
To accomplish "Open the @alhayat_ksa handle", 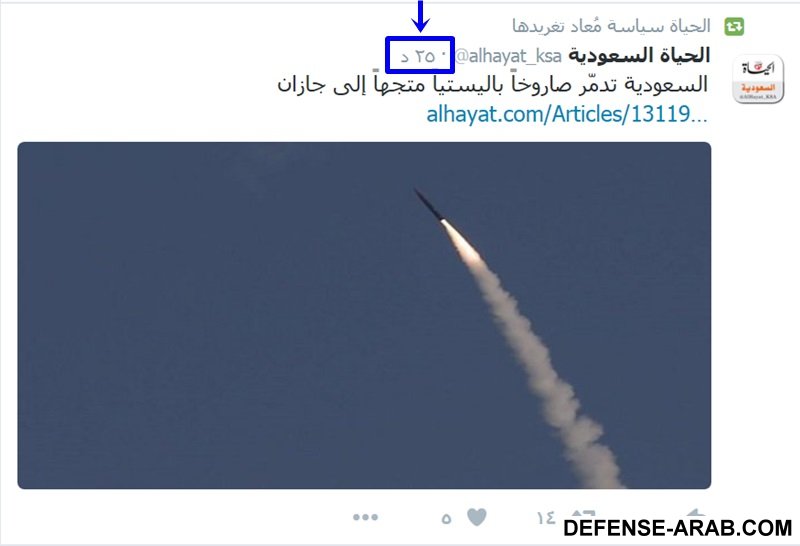I will pyautogui.click(x=508, y=56).
